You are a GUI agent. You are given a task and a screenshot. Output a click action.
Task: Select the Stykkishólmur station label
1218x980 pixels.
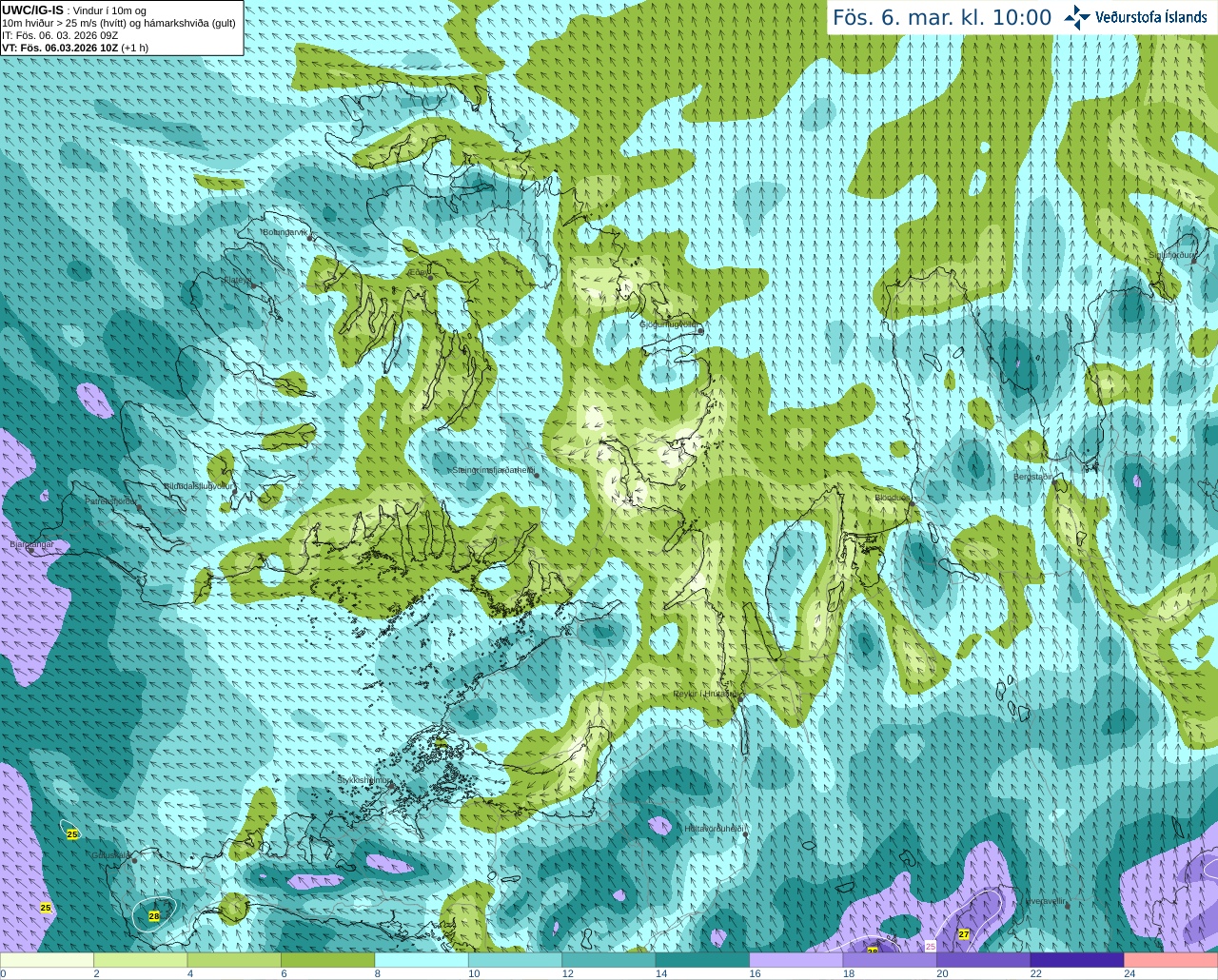(x=363, y=779)
